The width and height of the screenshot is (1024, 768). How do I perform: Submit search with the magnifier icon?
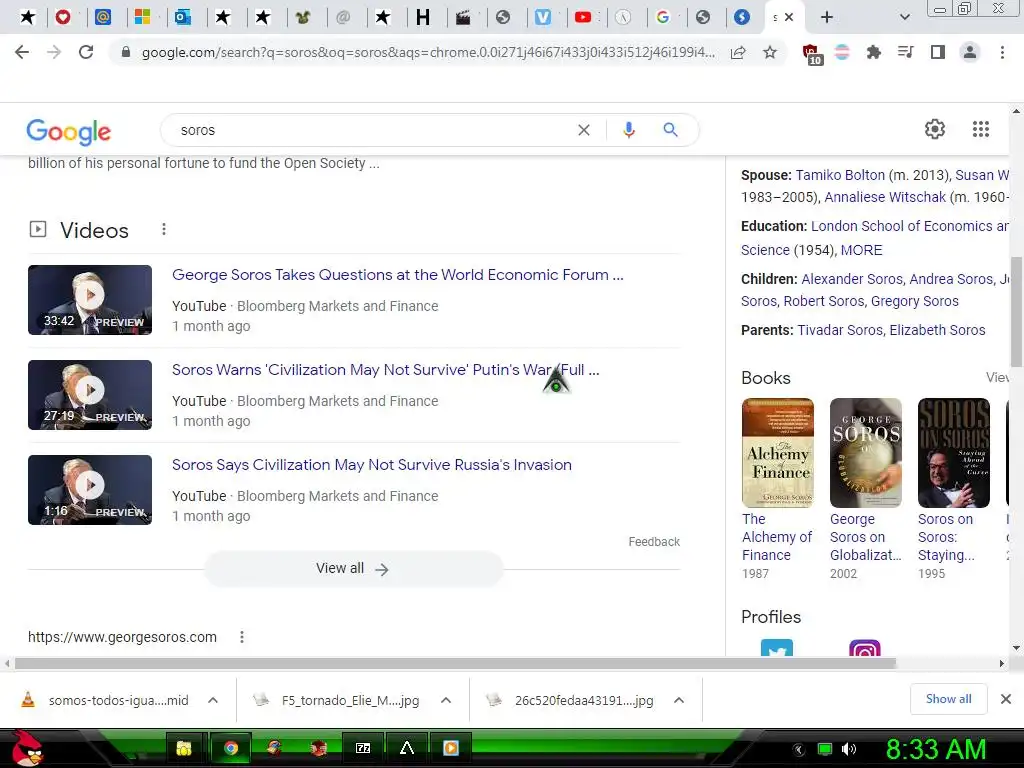click(x=670, y=130)
